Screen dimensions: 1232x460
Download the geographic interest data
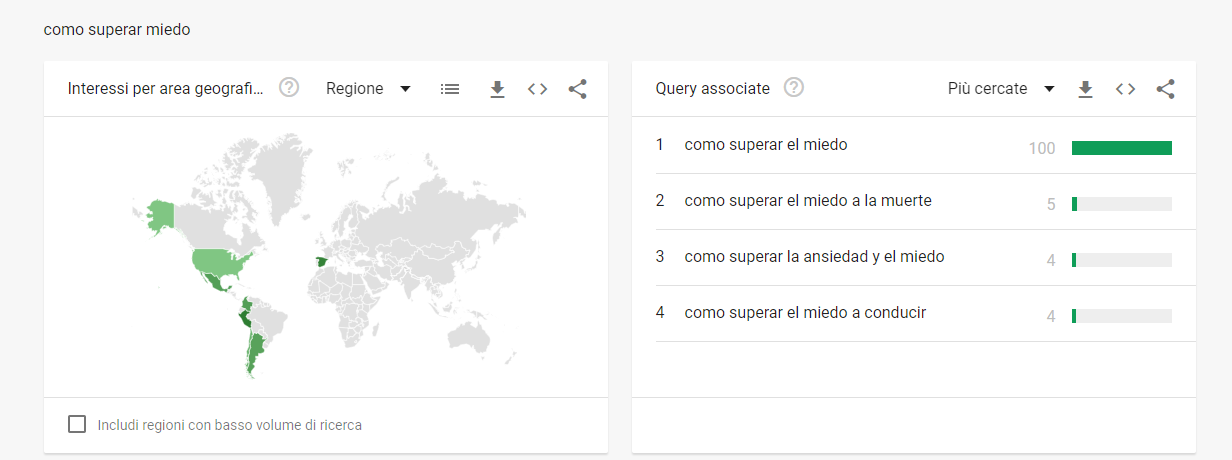coord(497,89)
